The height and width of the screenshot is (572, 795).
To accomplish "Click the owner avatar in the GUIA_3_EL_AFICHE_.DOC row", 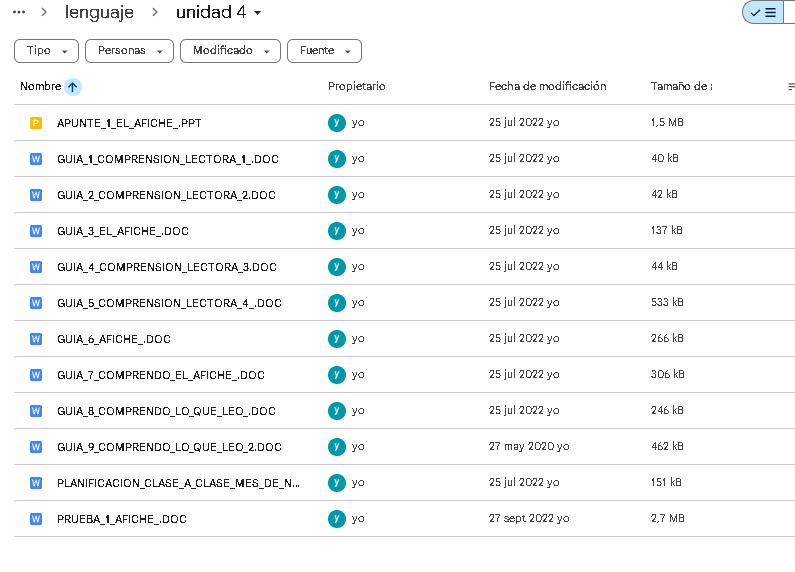I will [x=337, y=231].
